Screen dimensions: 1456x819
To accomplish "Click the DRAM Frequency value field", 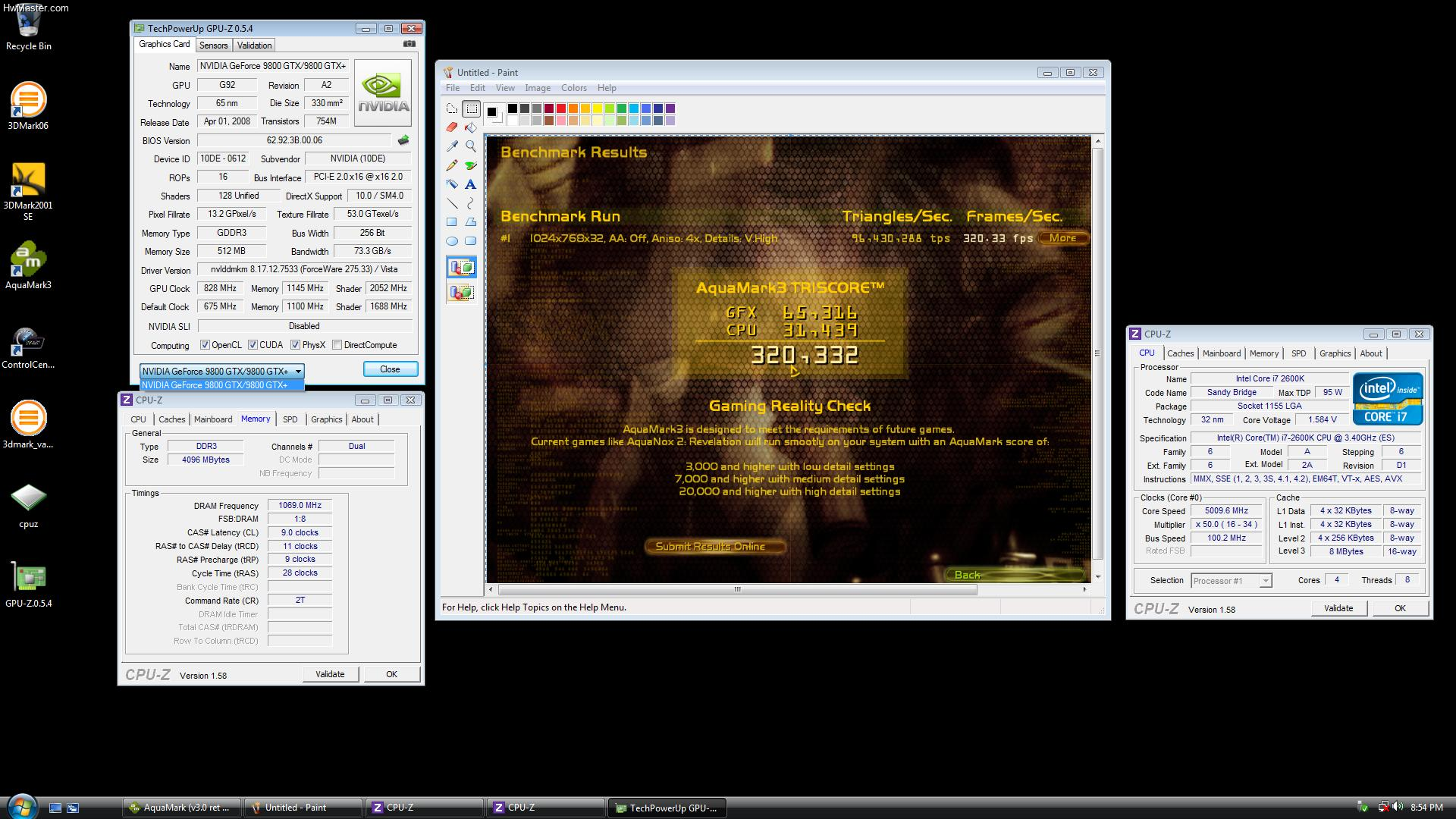I will click(300, 505).
